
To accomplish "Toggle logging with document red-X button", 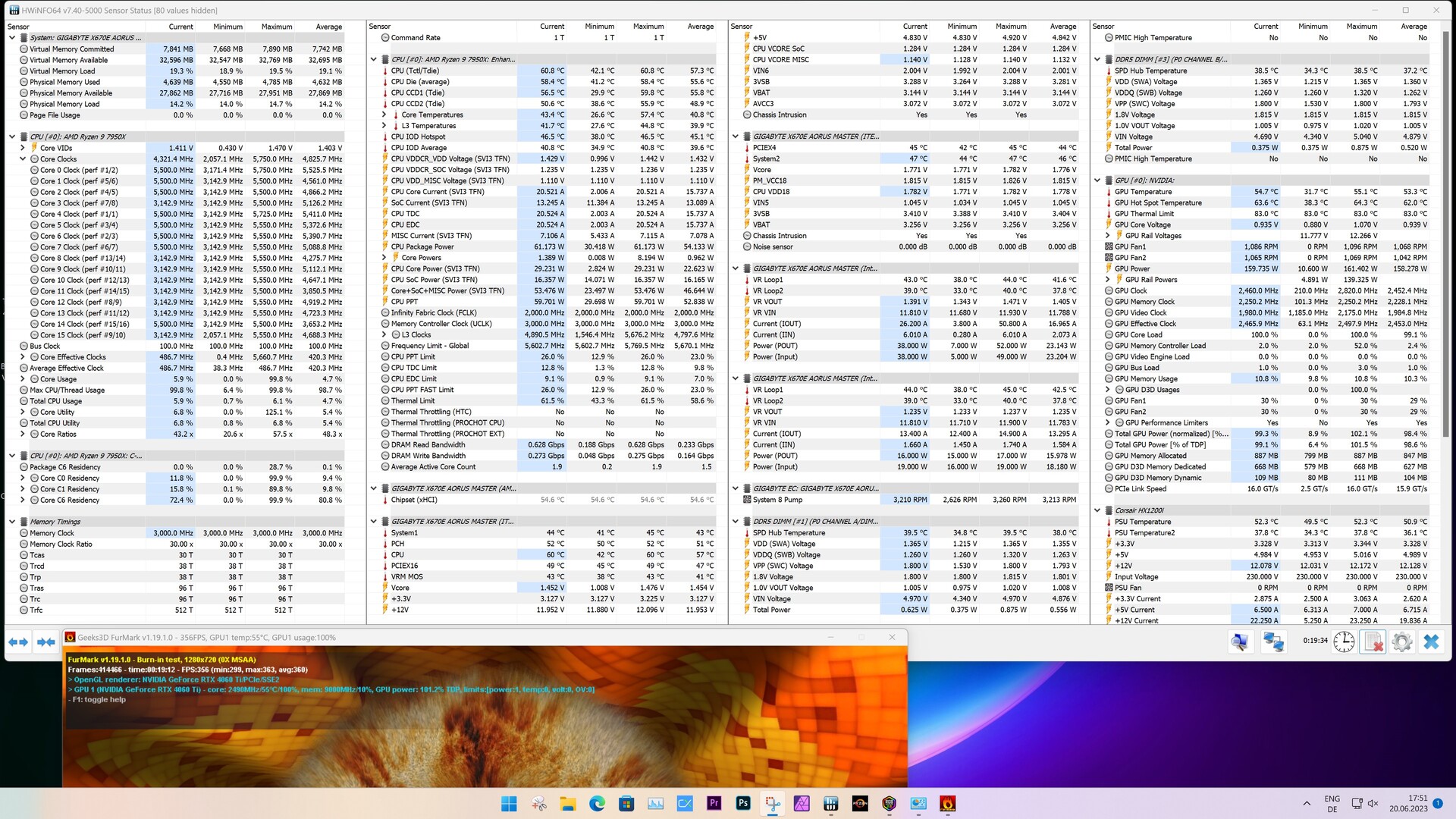I will click(1373, 642).
